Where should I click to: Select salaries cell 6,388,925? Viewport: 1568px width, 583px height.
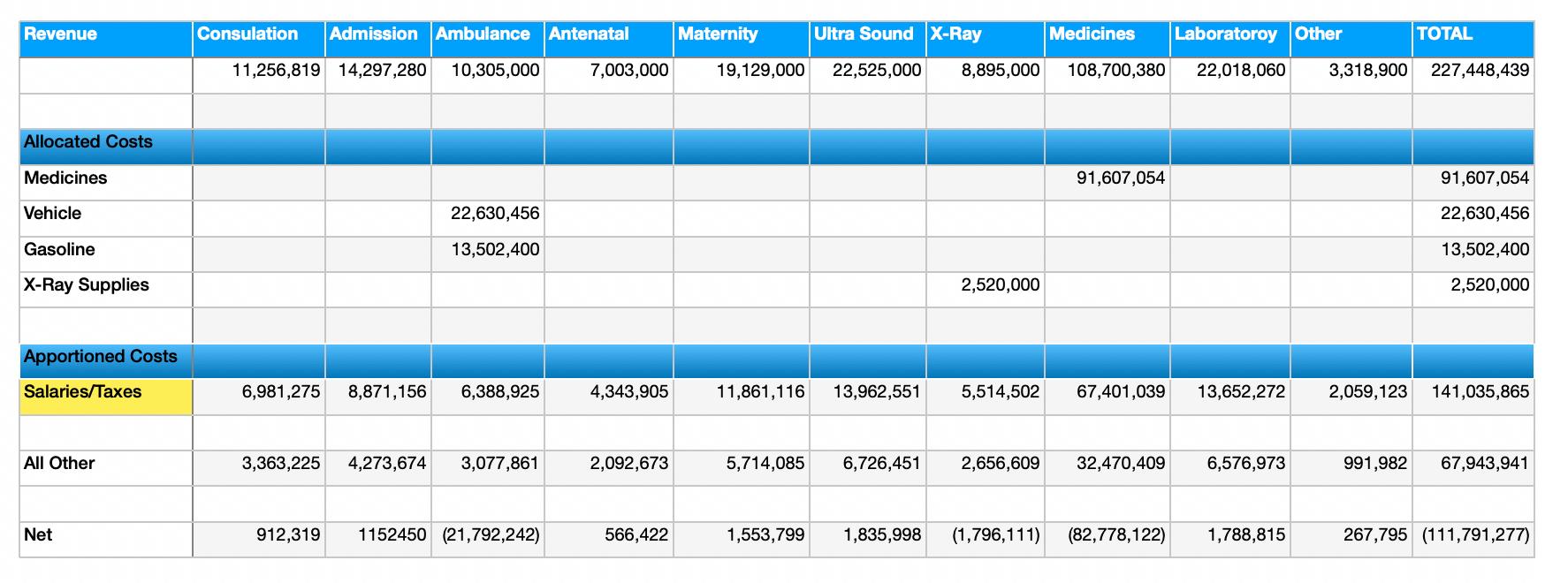(x=488, y=397)
